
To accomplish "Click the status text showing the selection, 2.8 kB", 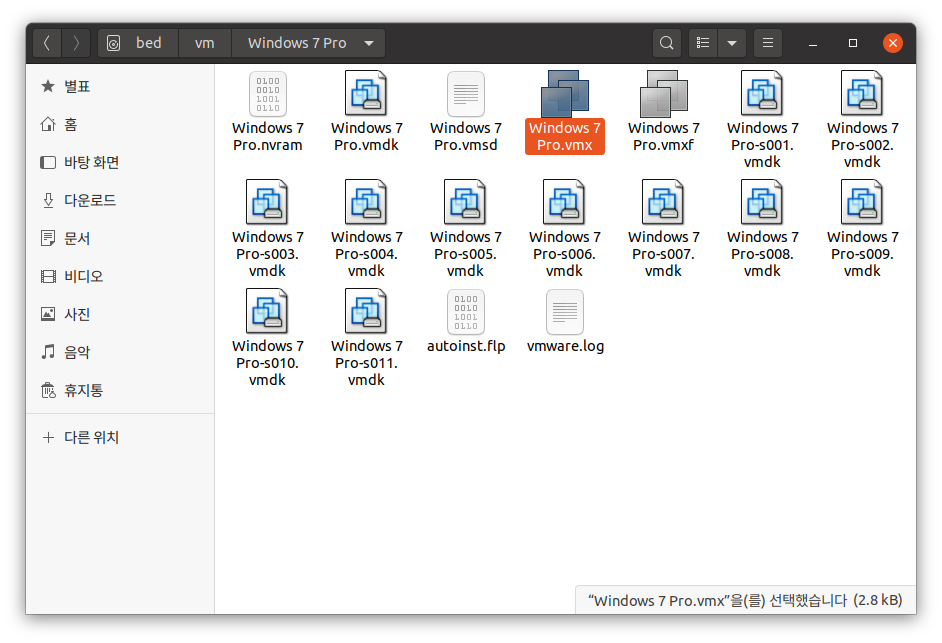I will coord(745,600).
